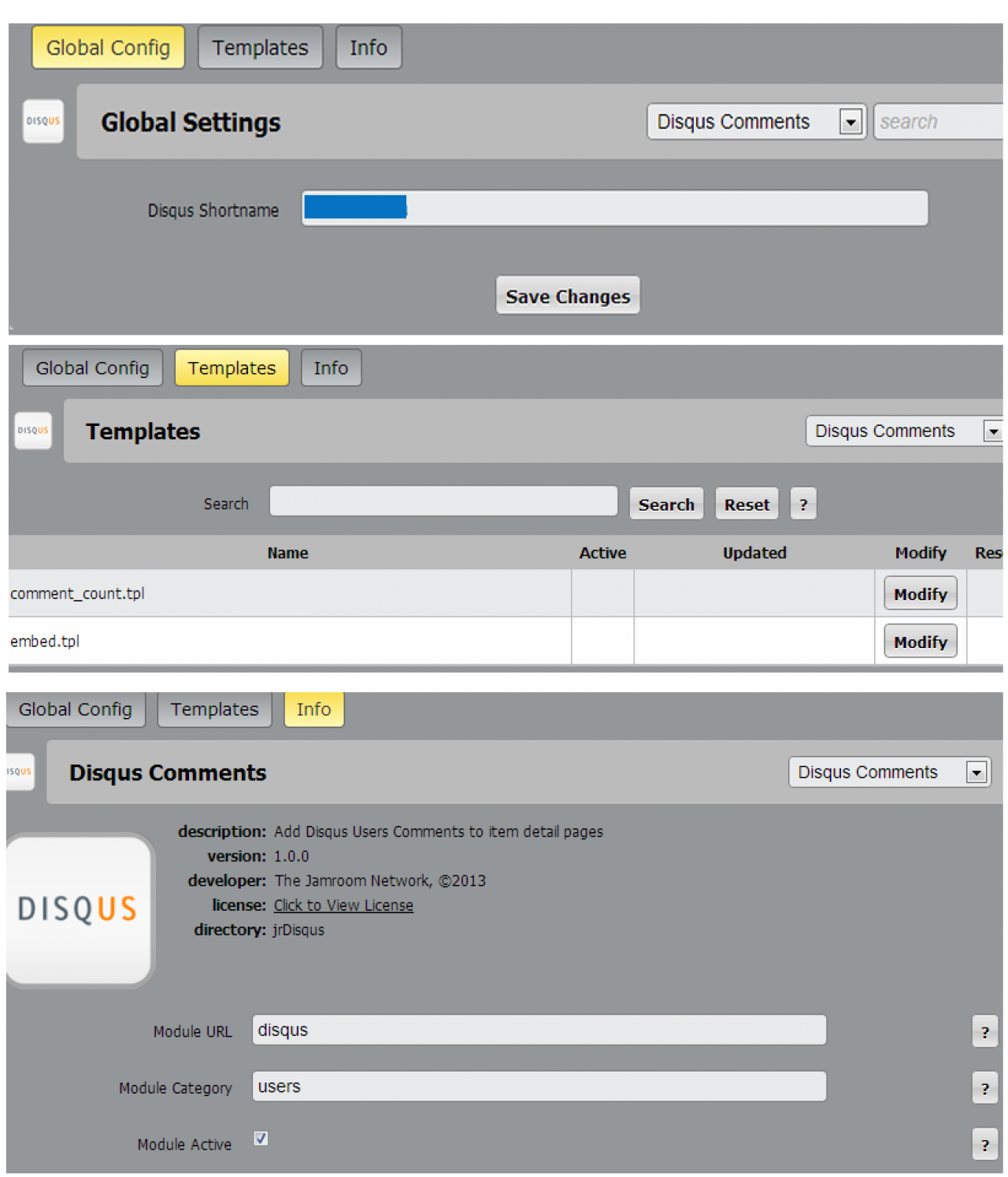Click the large DISQUS logo image
Screen dimensions: 1008x1177
tap(79, 909)
